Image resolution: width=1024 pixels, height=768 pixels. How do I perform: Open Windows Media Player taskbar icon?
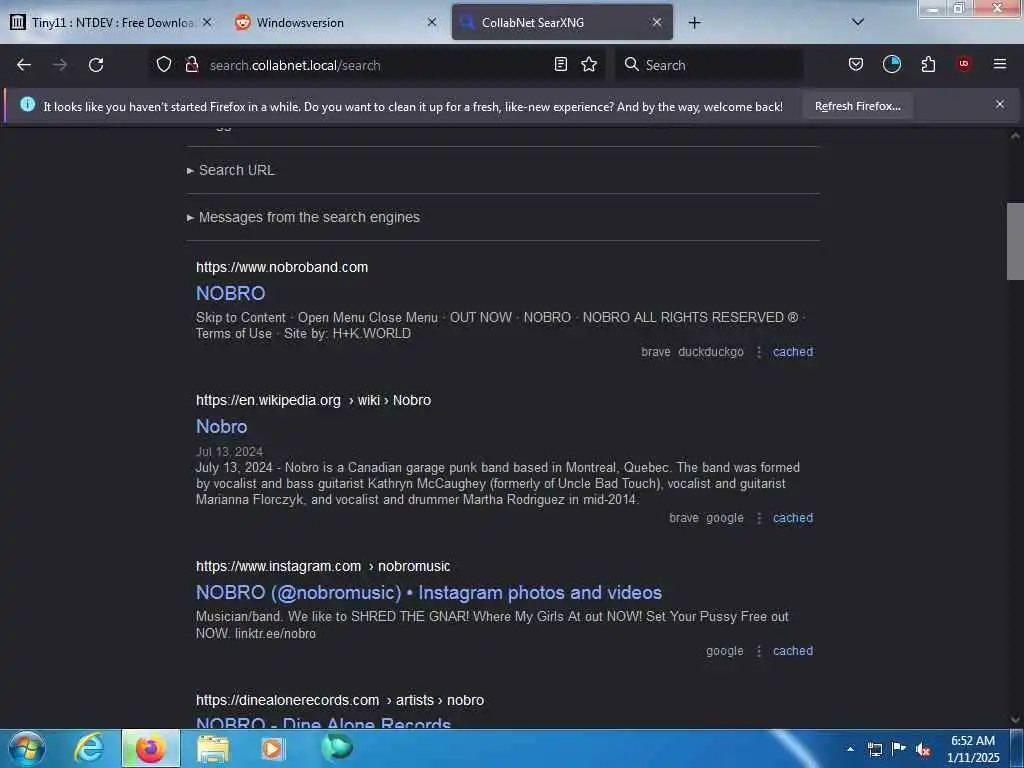pyautogui.click(x=272, y=748)
